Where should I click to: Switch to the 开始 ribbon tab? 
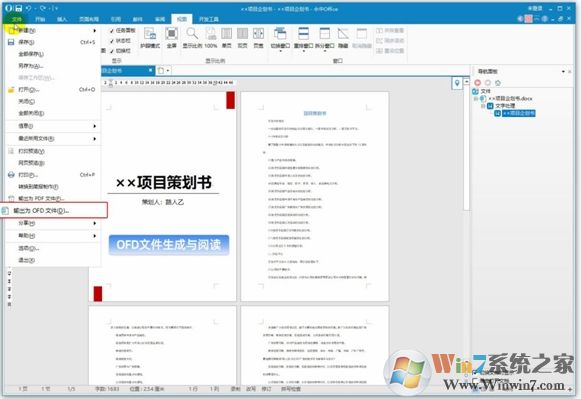[40, 19]
